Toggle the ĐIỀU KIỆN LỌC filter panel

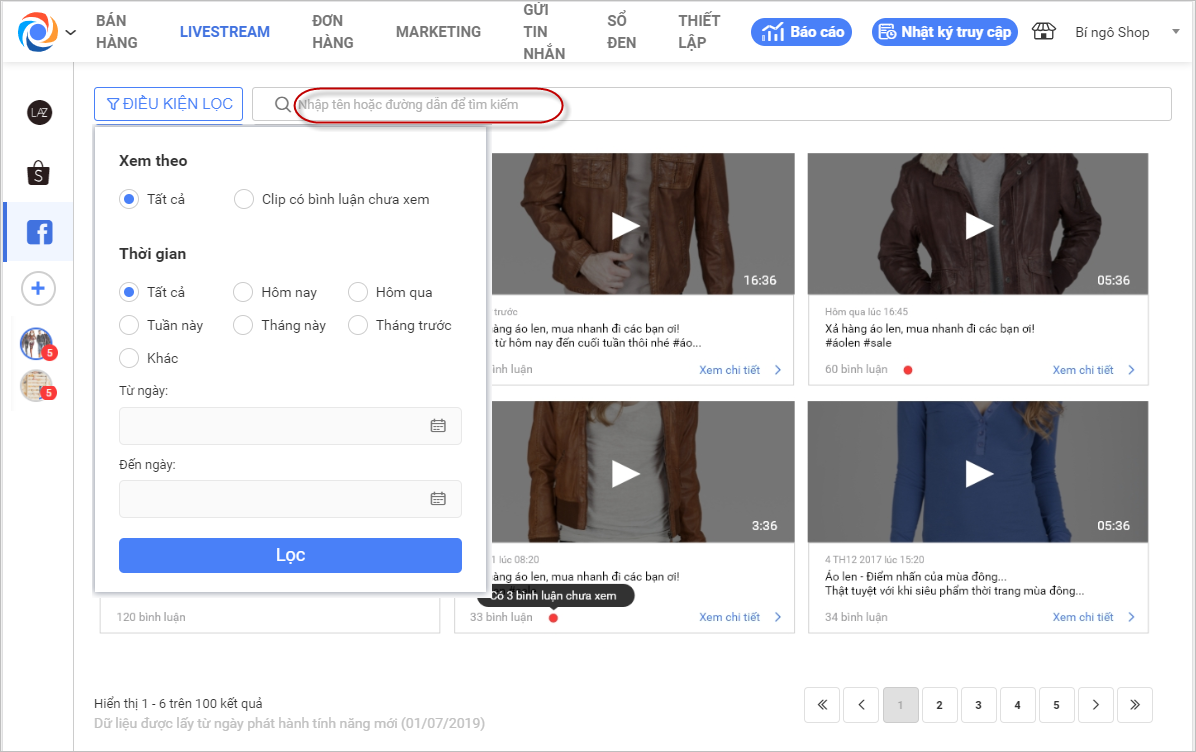pos(169,104)
